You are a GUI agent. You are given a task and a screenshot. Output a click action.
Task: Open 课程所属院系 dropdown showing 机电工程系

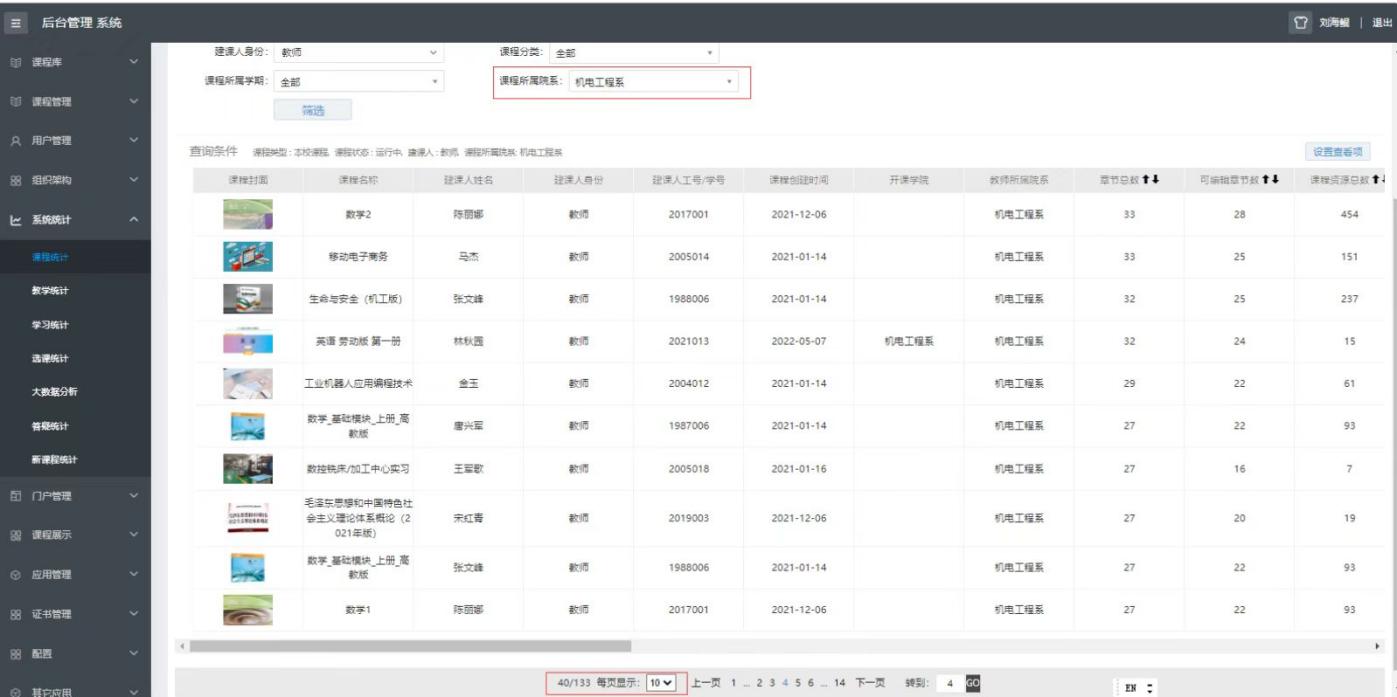point(656,82)
